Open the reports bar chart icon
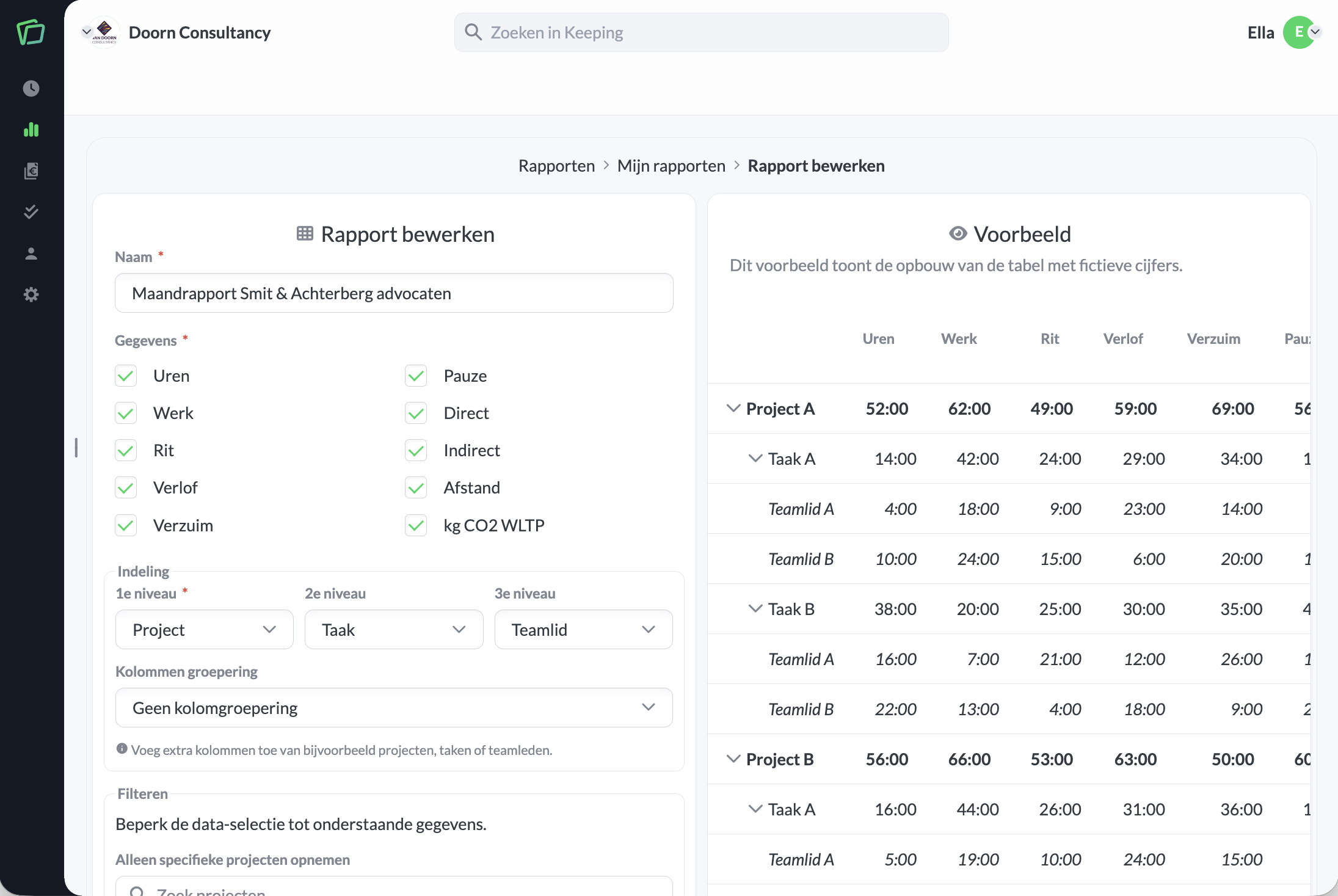 (x=31, y=129)
